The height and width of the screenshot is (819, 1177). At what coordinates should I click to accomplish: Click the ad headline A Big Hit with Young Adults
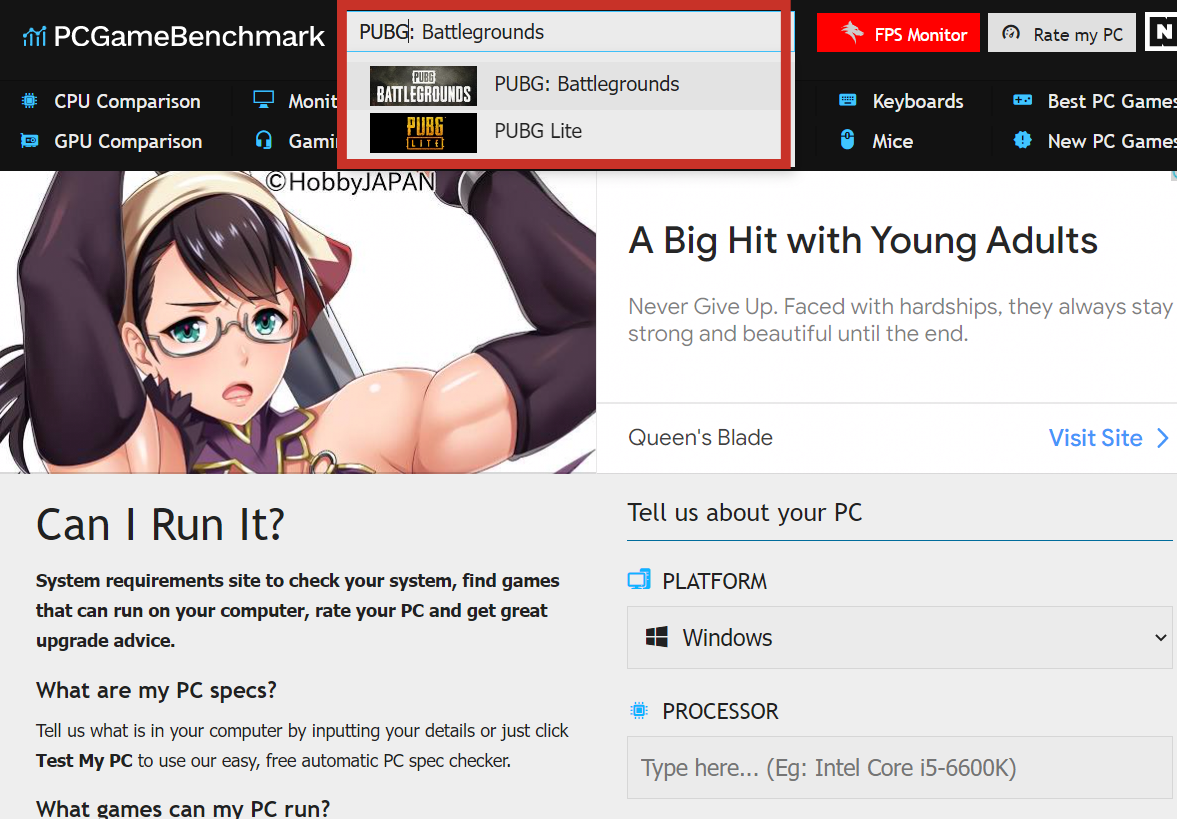click(x=862, y=241)
